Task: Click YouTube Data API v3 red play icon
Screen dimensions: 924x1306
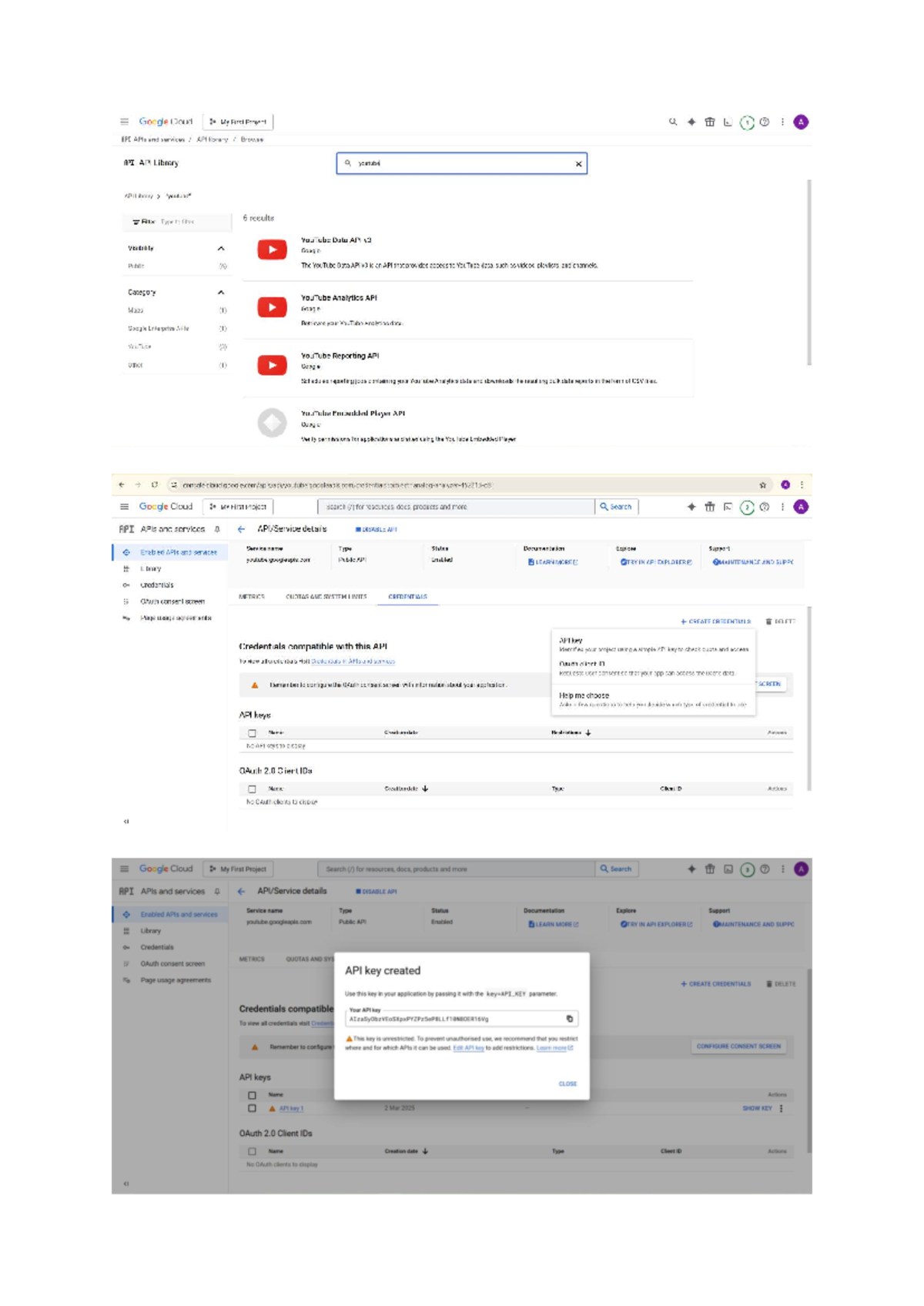Action: click(272, 249)
